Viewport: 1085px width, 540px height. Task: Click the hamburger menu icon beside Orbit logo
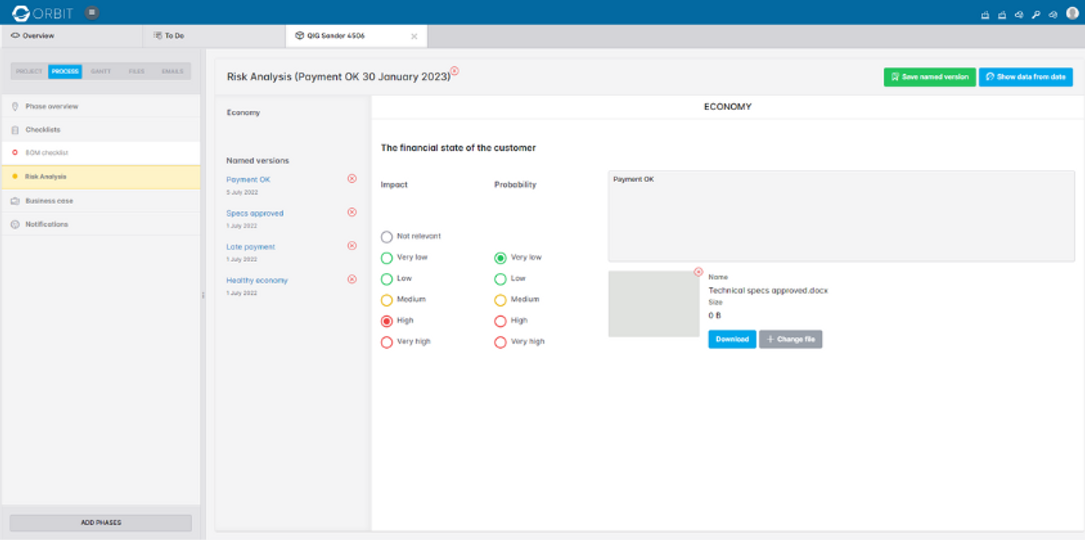[x=92, y=13]
